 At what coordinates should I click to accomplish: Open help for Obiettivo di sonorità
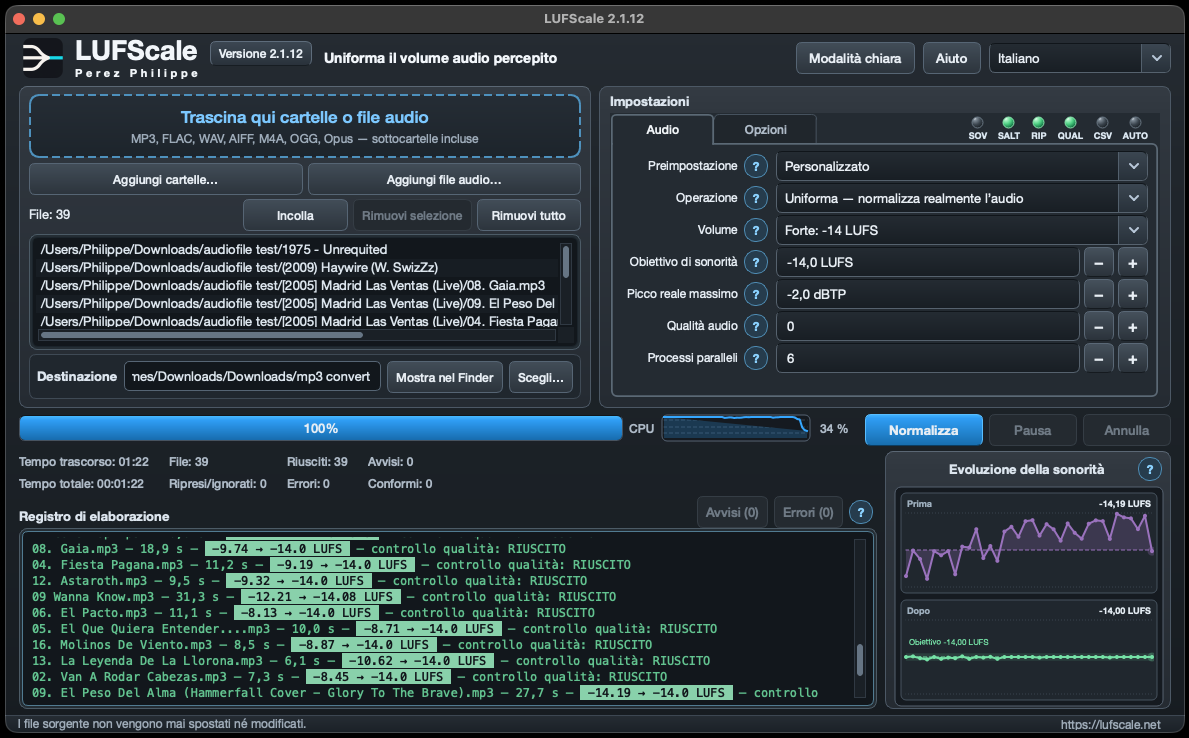click(755, 262)
